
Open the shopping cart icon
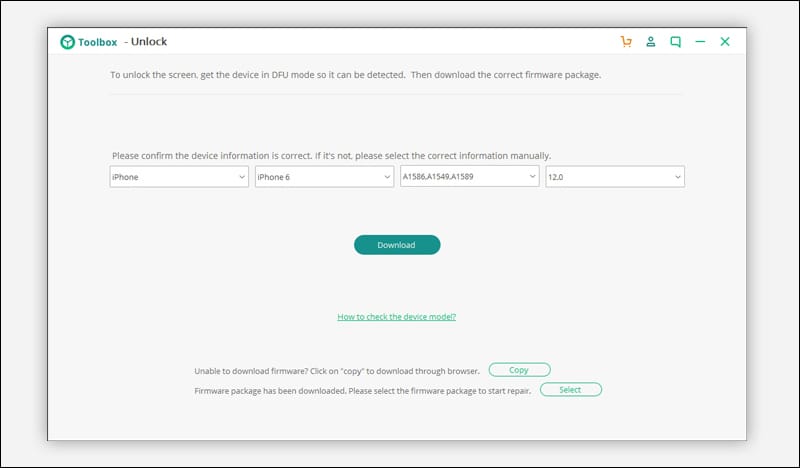(626, 42)
